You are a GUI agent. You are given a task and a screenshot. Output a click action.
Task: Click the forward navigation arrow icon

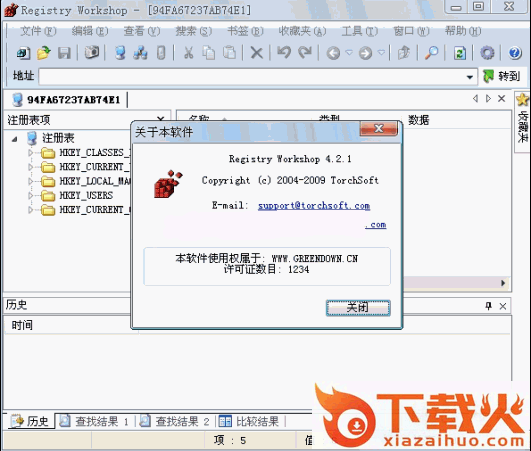coord(365,53)
